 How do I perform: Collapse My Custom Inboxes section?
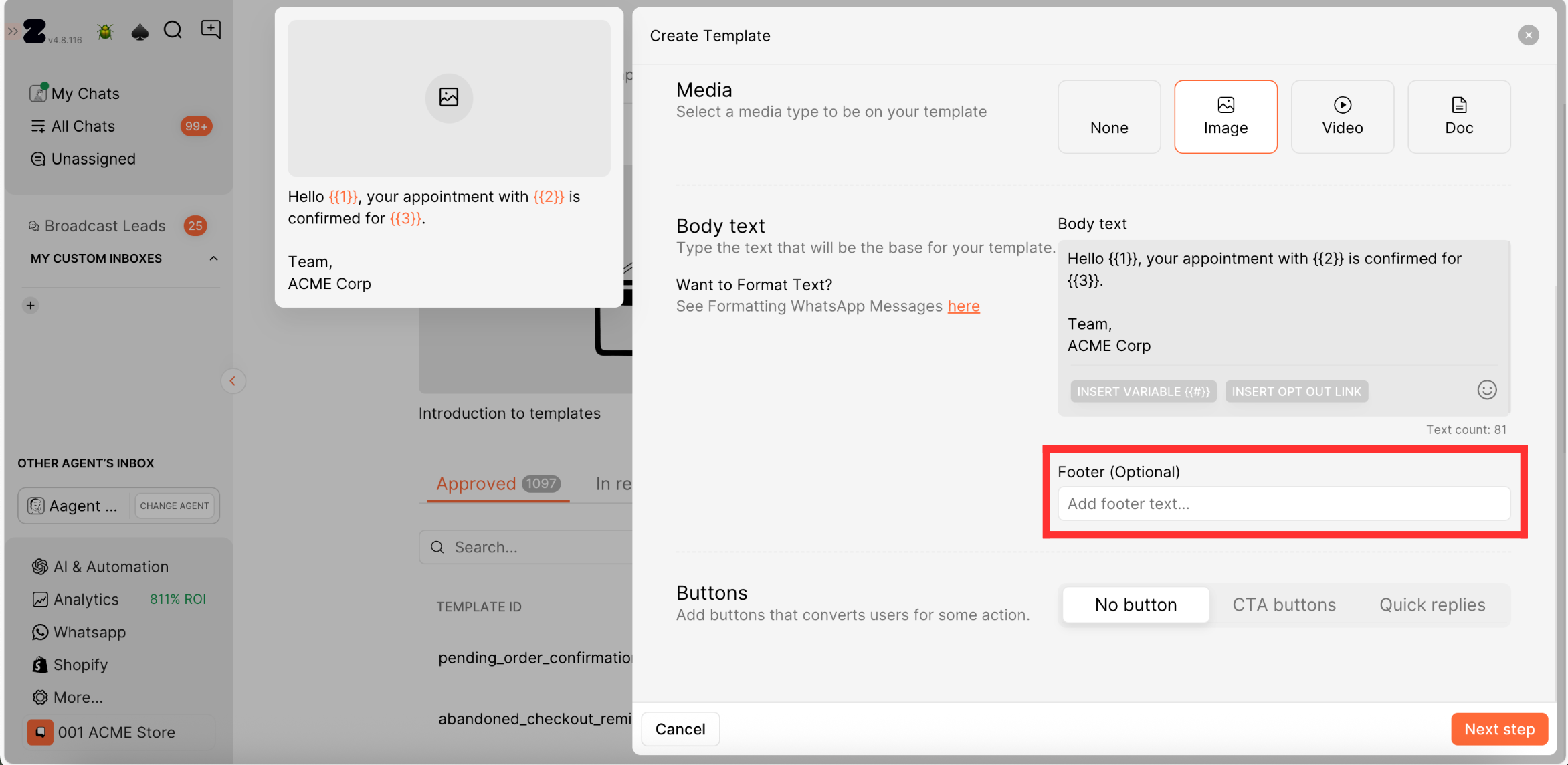coord(213,259)
